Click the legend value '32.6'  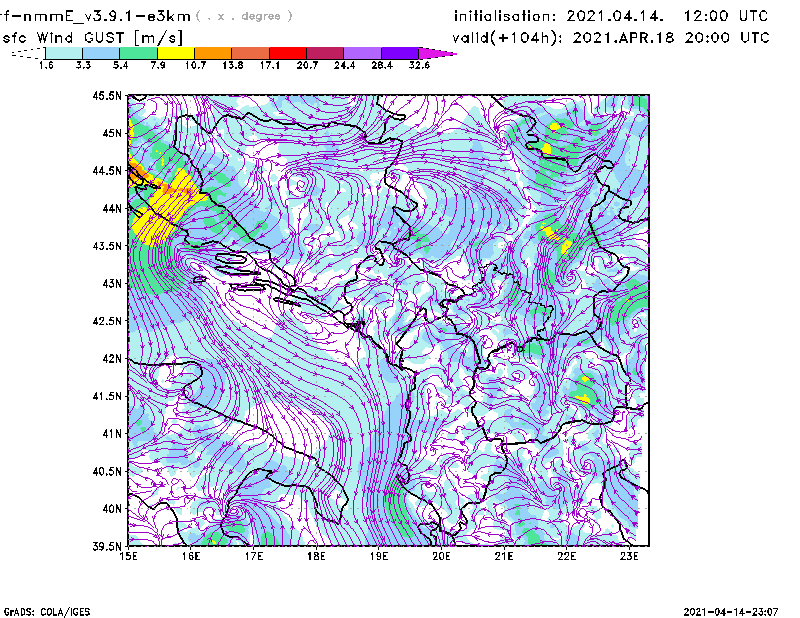click(x=419, y=65)
